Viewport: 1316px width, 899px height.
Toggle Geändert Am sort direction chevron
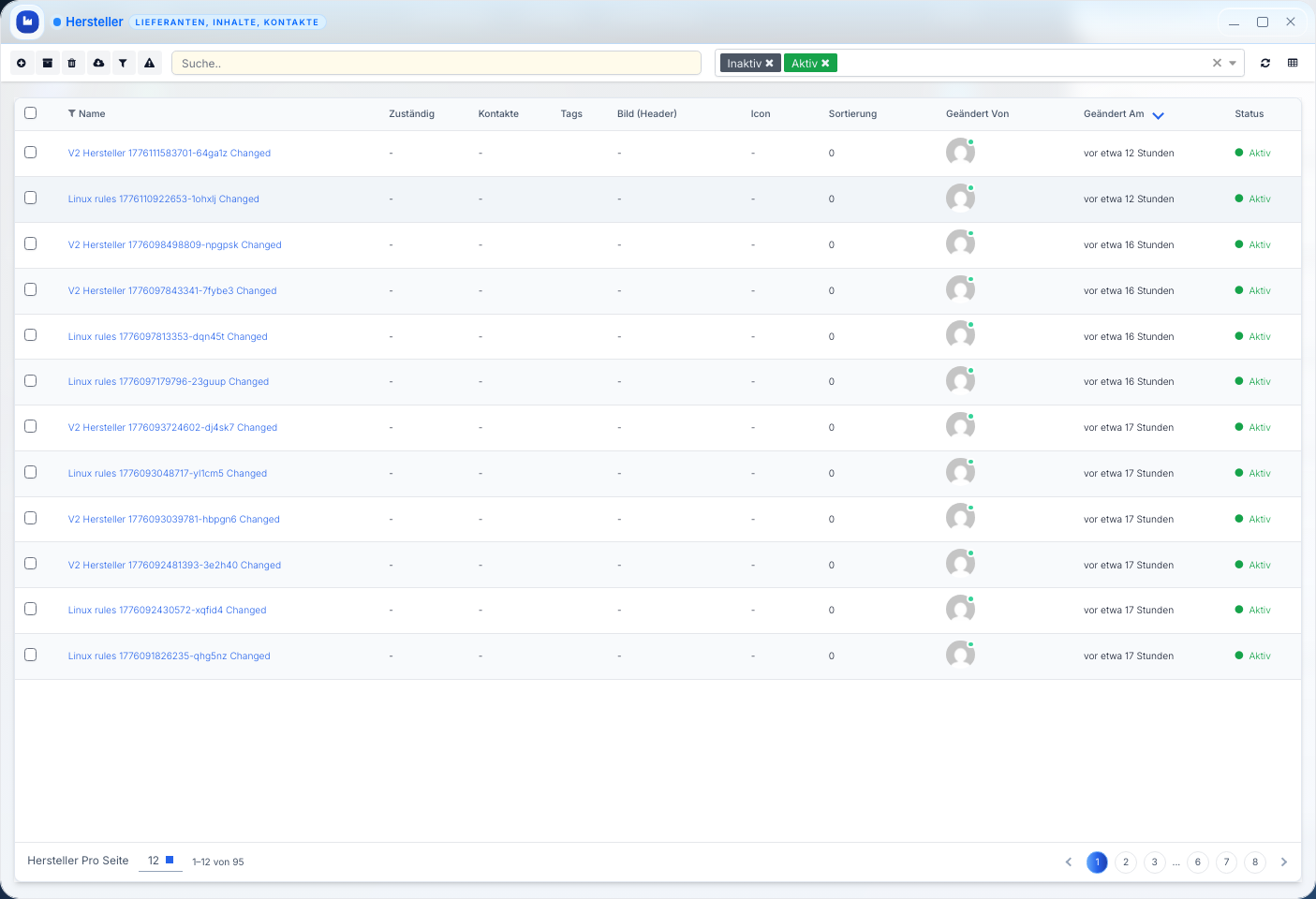click(x=1158, y=115)
